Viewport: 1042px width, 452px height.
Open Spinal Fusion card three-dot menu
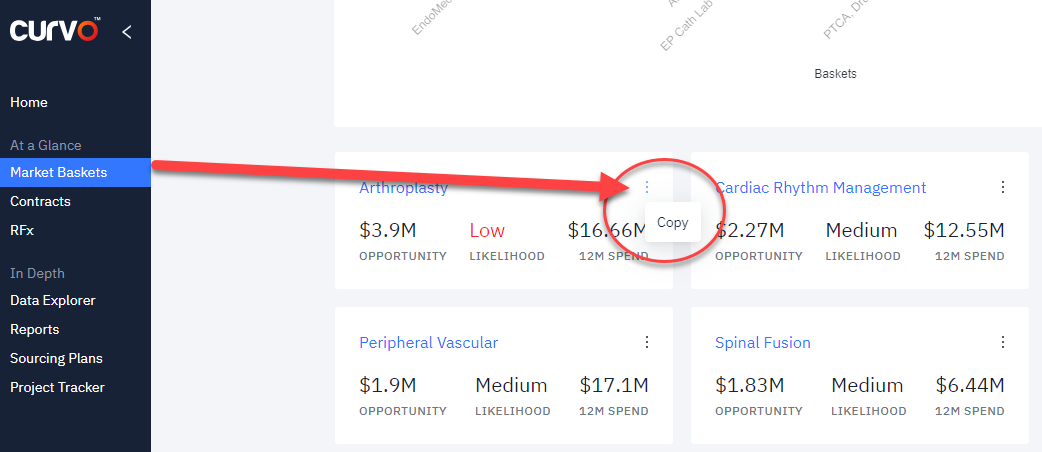pyautogui.click(x=1003, y=342)
